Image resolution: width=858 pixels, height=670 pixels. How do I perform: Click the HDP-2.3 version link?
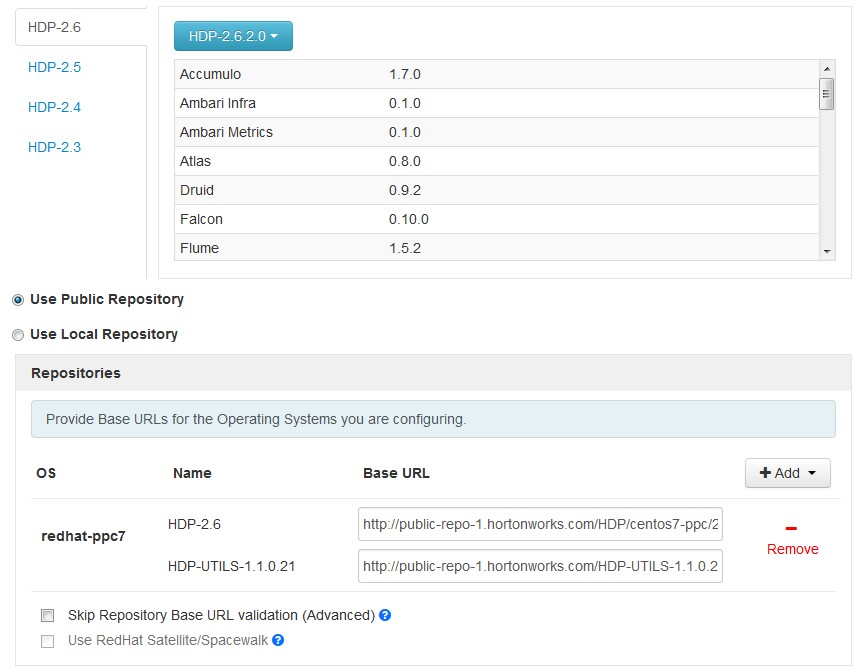coord(55,147)
